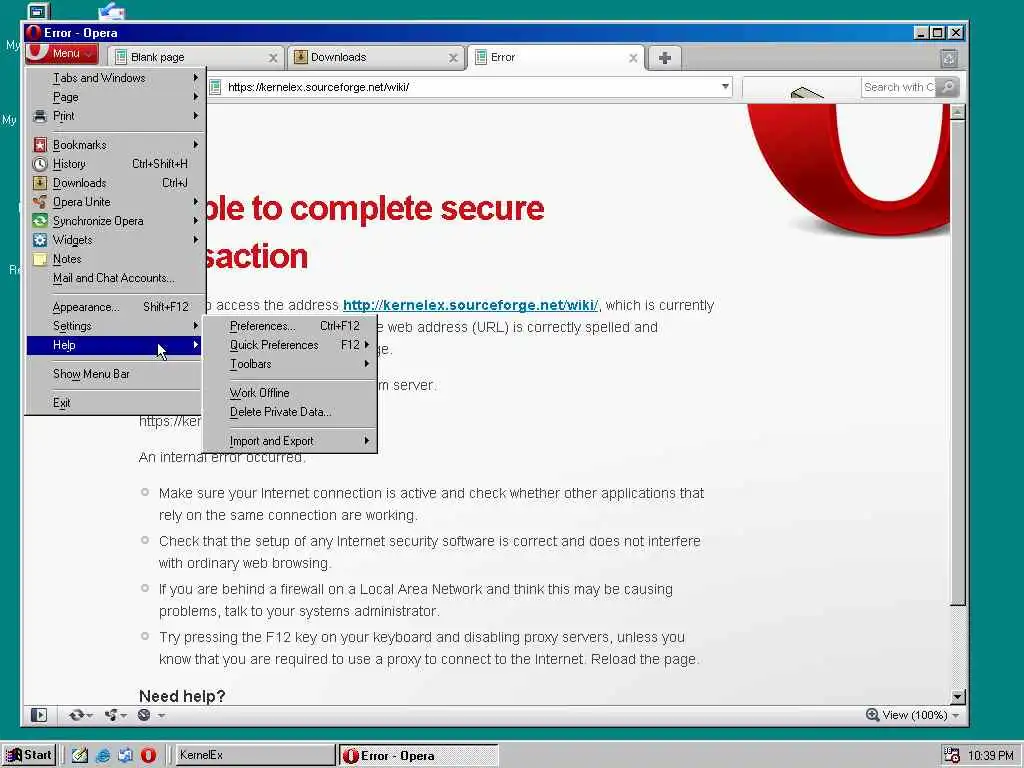Open the Tabs and Windows submenu
The width and height of the screenshot is (1024, 768).
[x=116, y=78]
